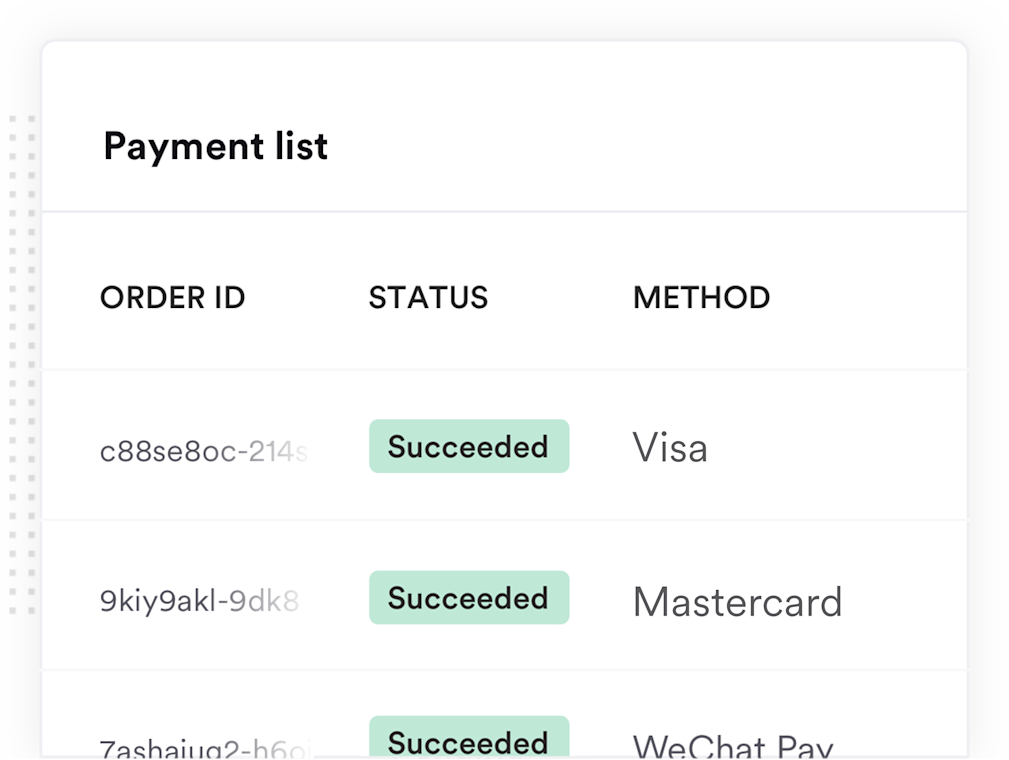Open order 9kiy9akl-9dk8
This screenshot has height=760, width=1009.
coord(199,601)
